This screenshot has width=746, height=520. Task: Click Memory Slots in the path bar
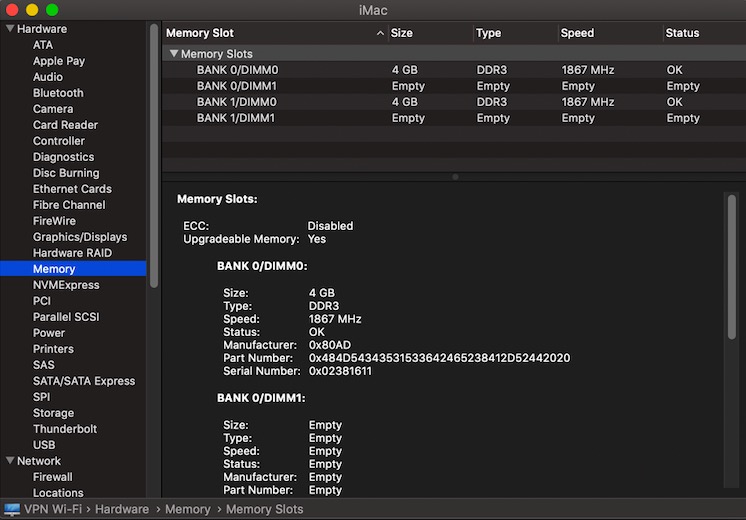click(x=264, y=509)
